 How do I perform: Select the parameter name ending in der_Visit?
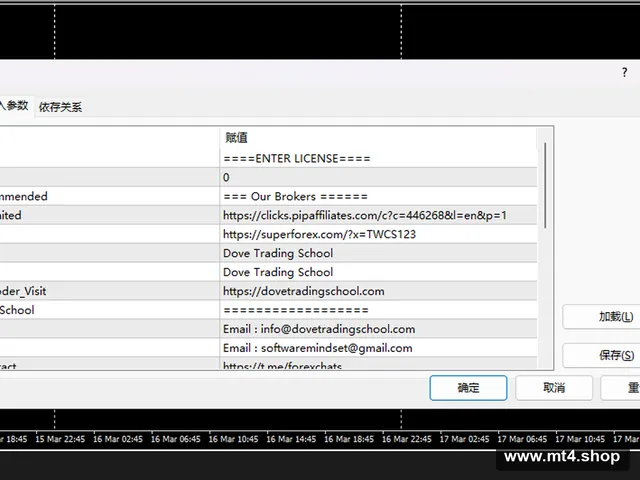pos(23,291)
